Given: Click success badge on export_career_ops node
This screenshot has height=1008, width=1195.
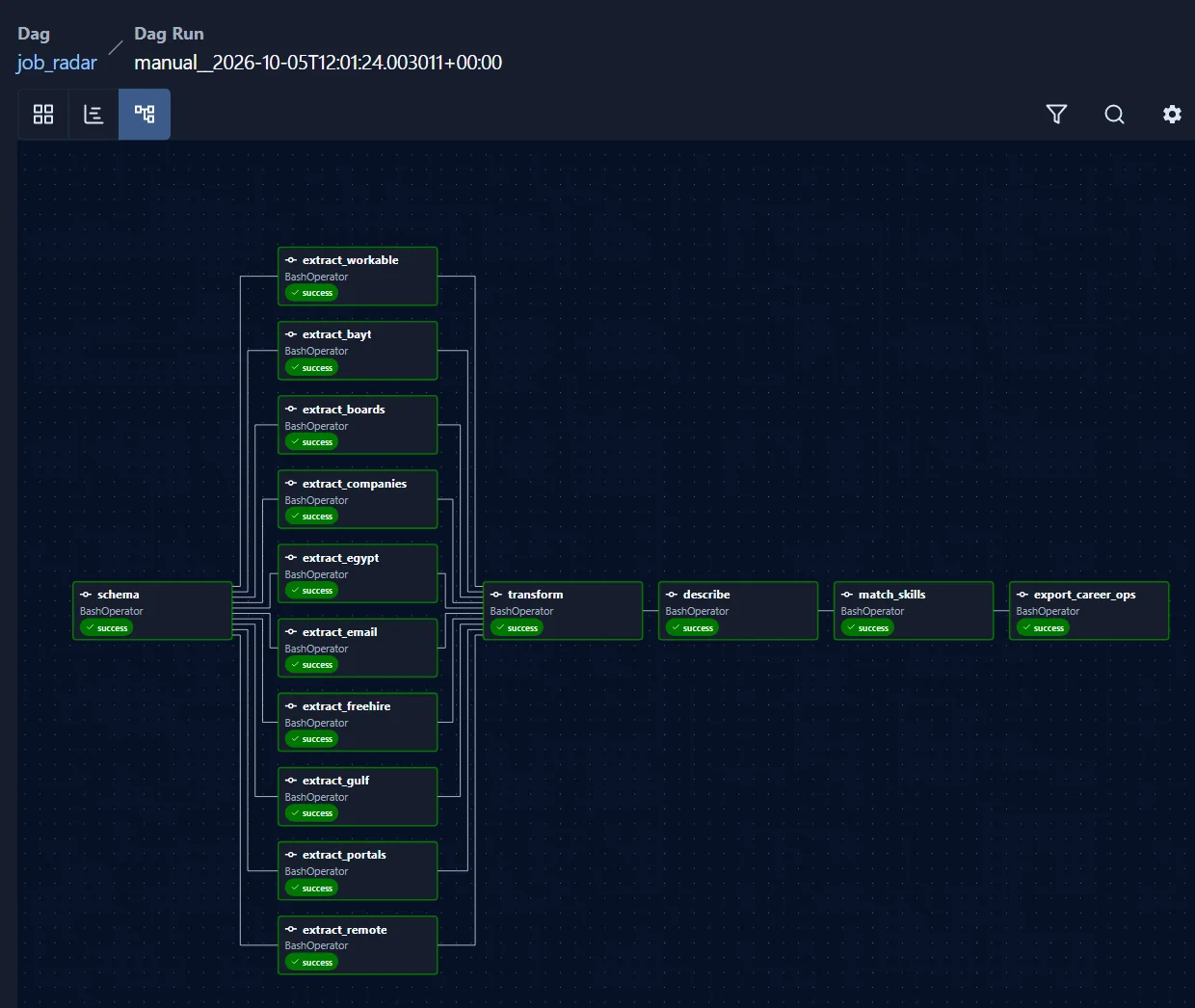Looking at the screenshot, I should point(1043,628).
